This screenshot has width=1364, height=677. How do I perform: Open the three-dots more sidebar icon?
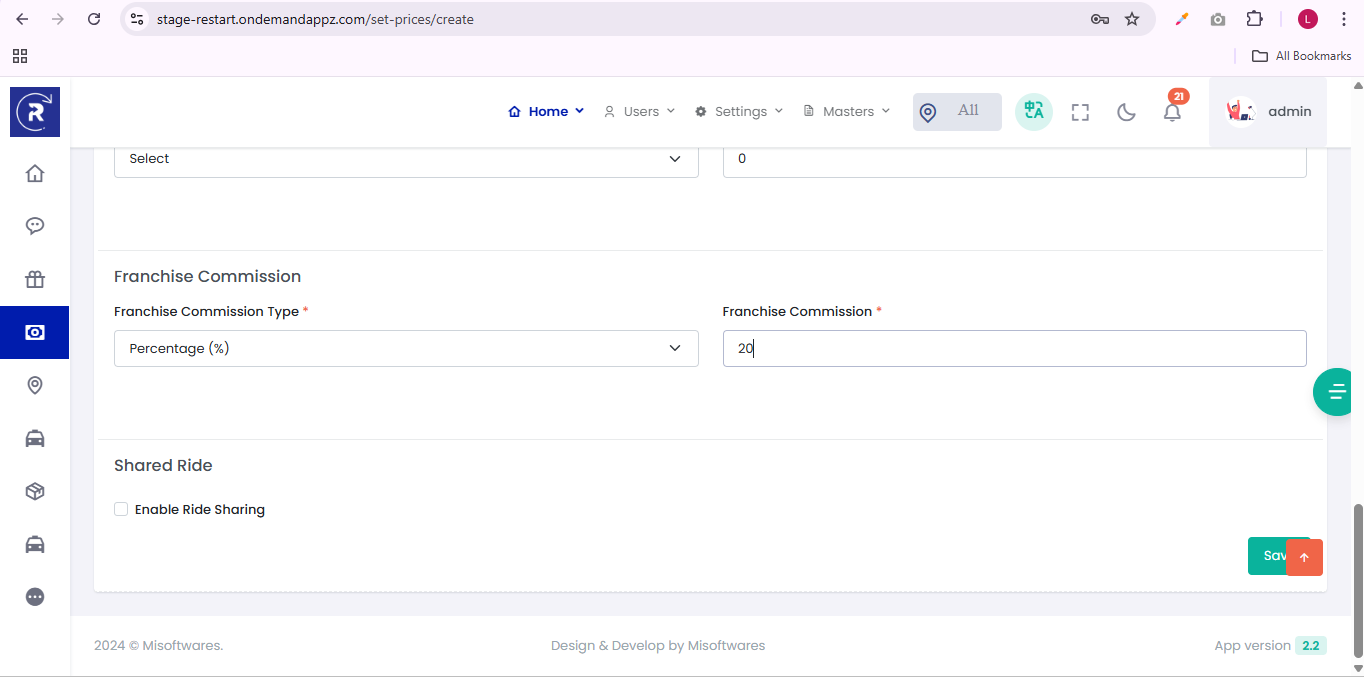click(35, 597)
